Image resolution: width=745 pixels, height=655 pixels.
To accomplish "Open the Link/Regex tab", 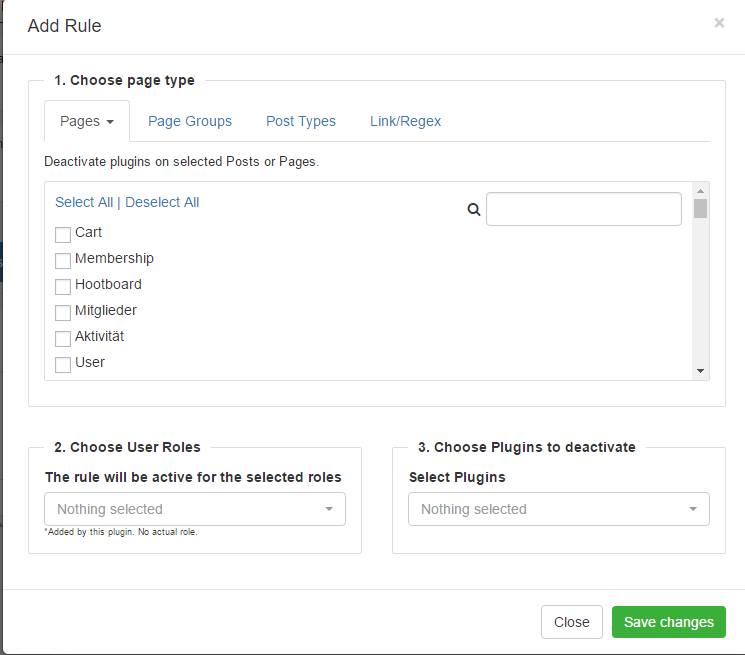I will (405, 121).
